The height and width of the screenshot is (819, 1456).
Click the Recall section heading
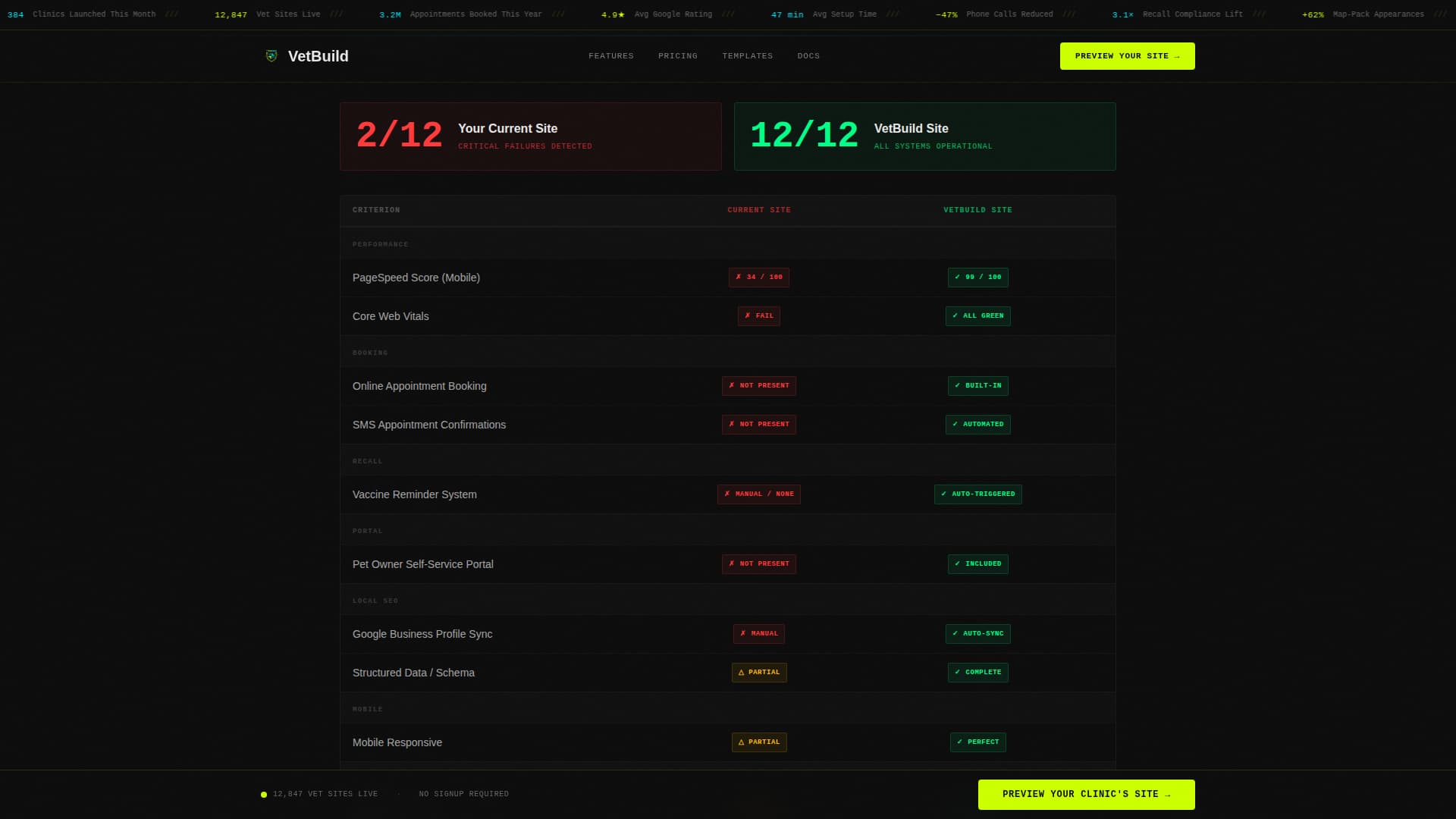point(368,461)
